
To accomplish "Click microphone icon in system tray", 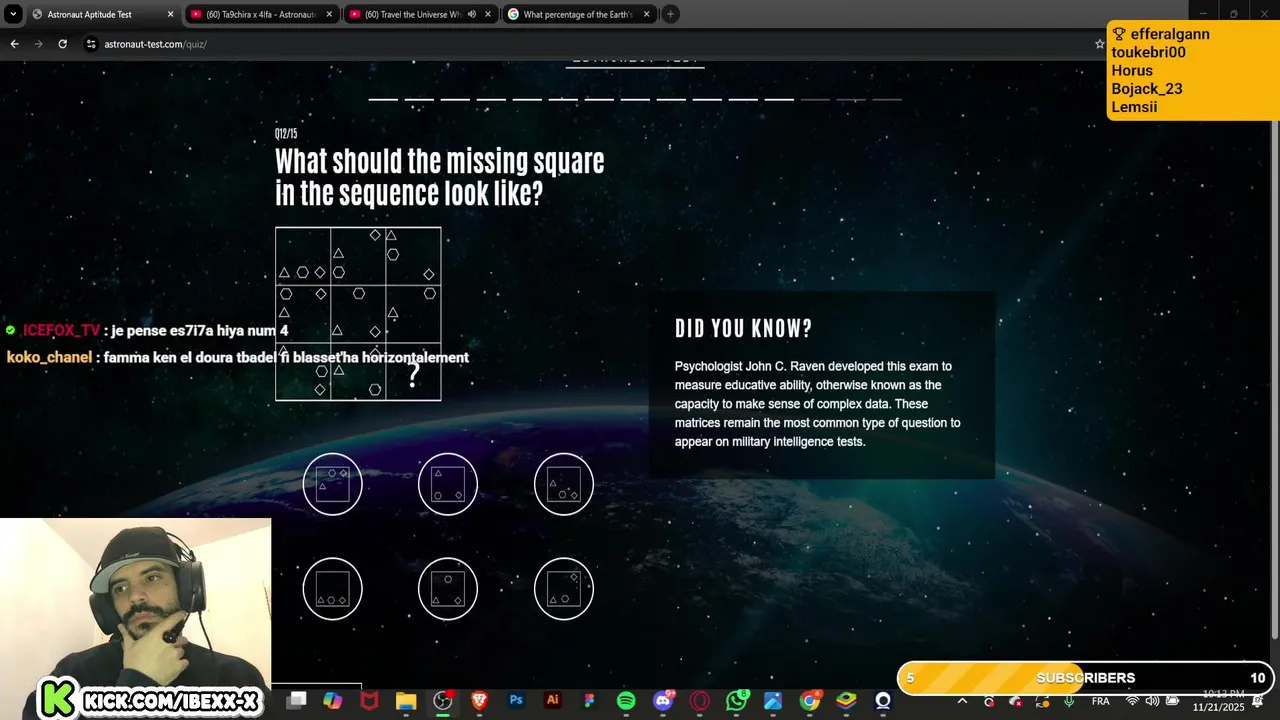I will pos(1069,701).
